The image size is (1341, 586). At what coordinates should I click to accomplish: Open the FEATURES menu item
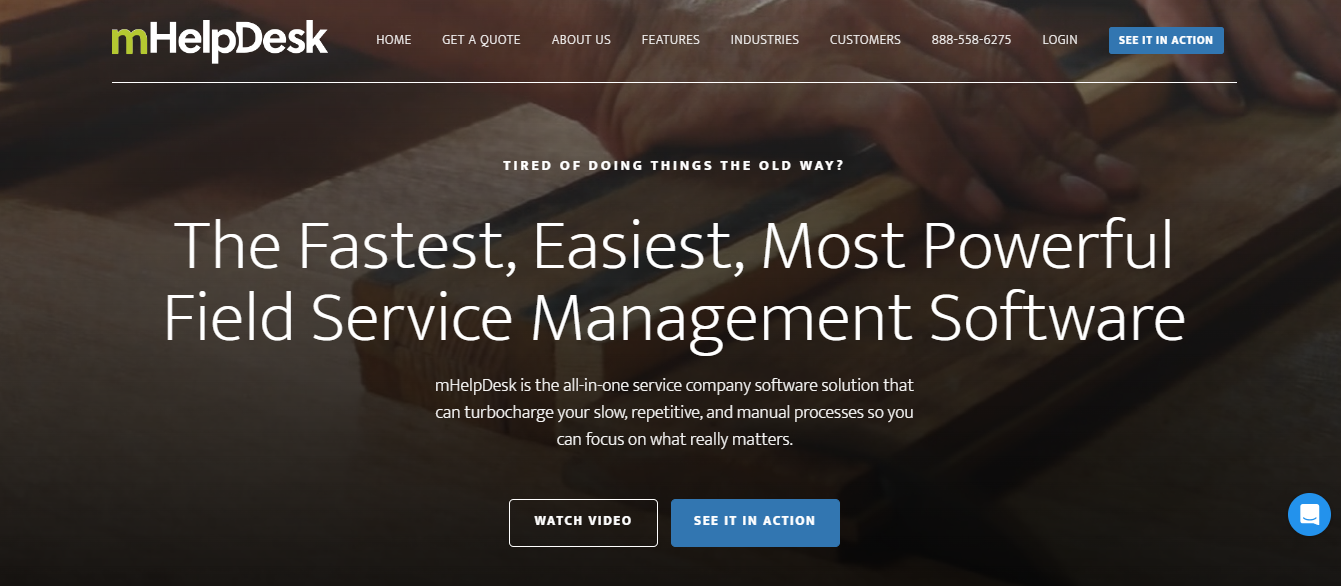[x=671, y=40]
